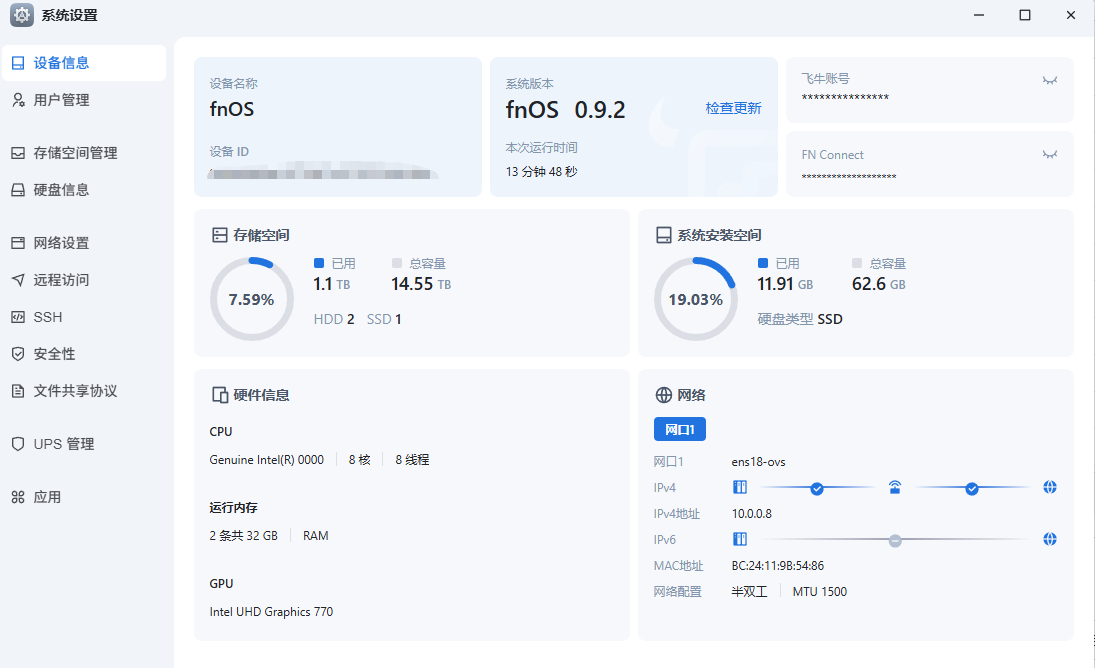Click GPU name "Intel UHD Graphics 770"

point(271,612)
